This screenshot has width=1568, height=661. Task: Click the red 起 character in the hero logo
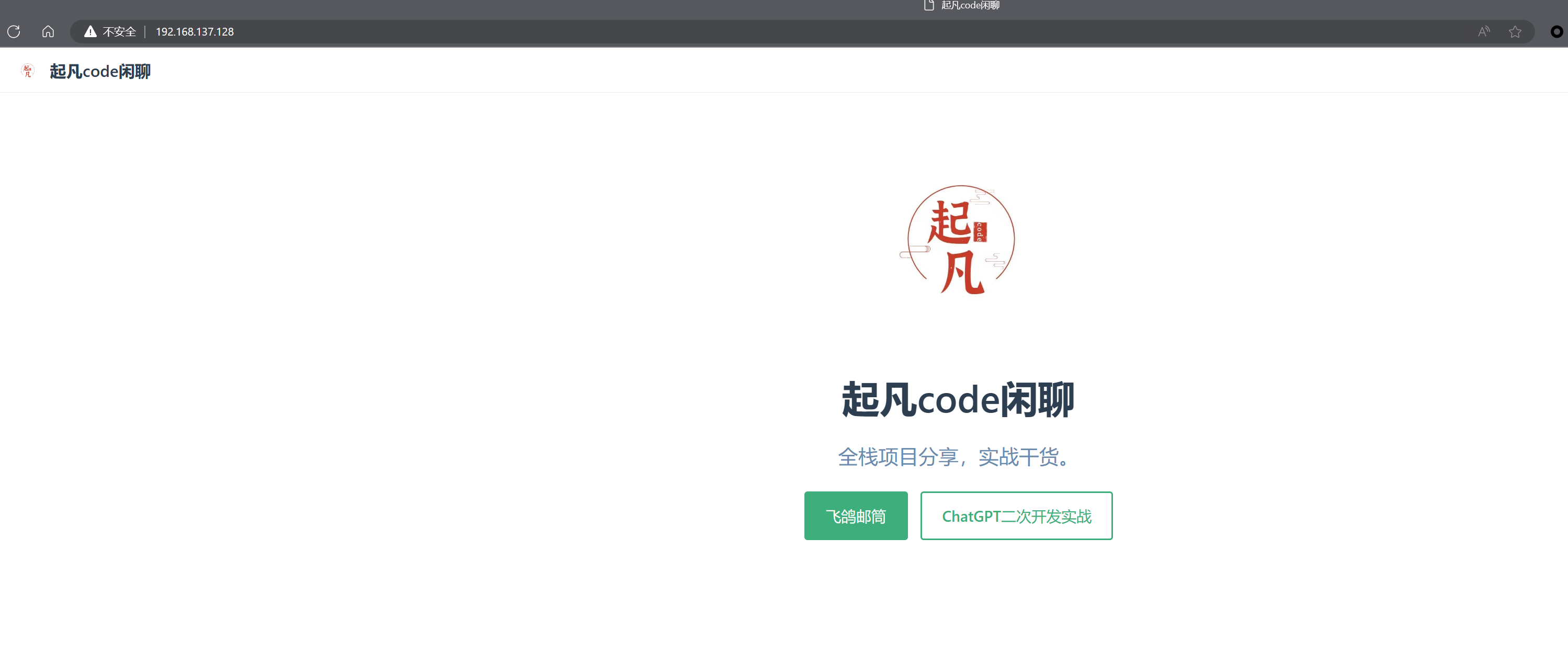950,223
